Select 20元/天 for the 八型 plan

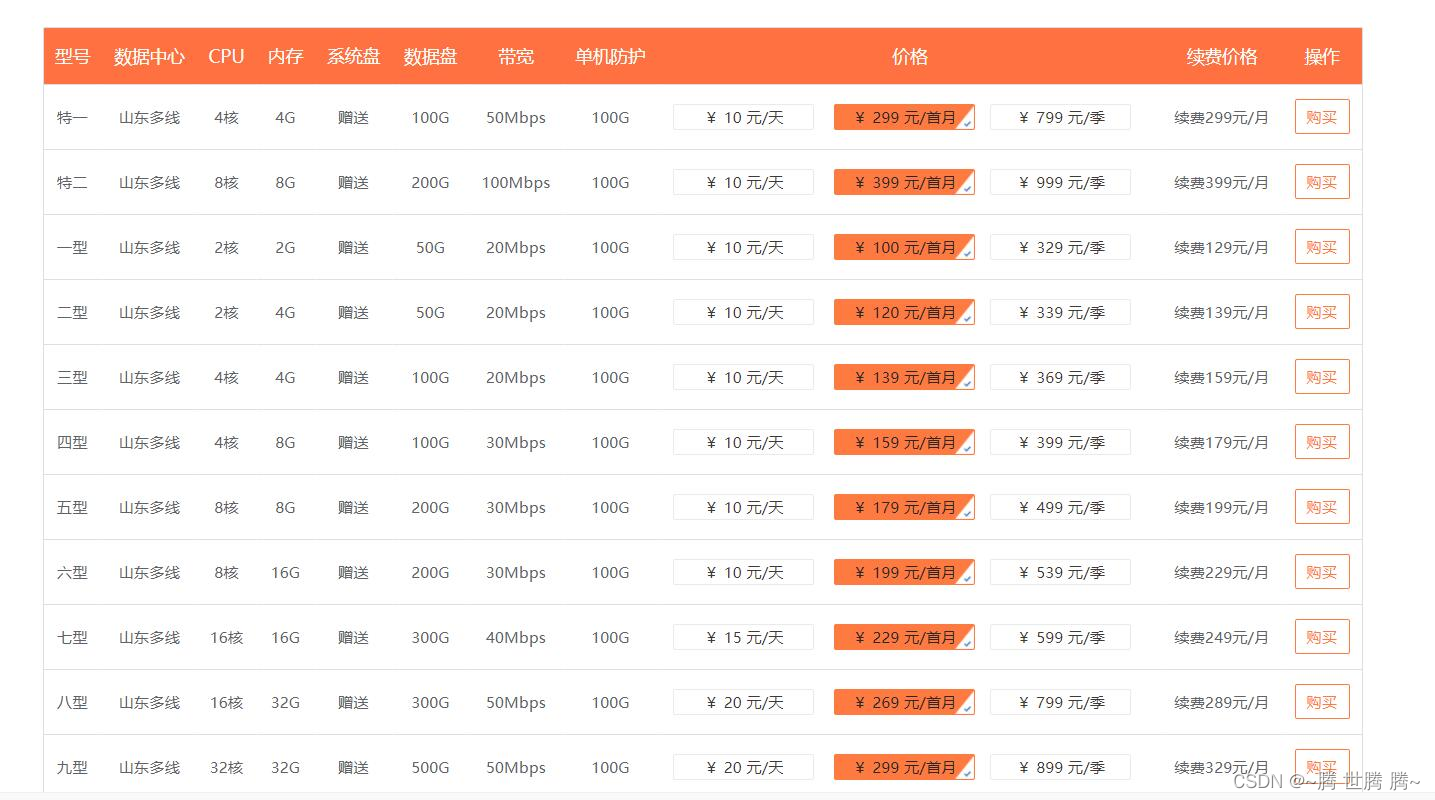click(x=743, y=702)
